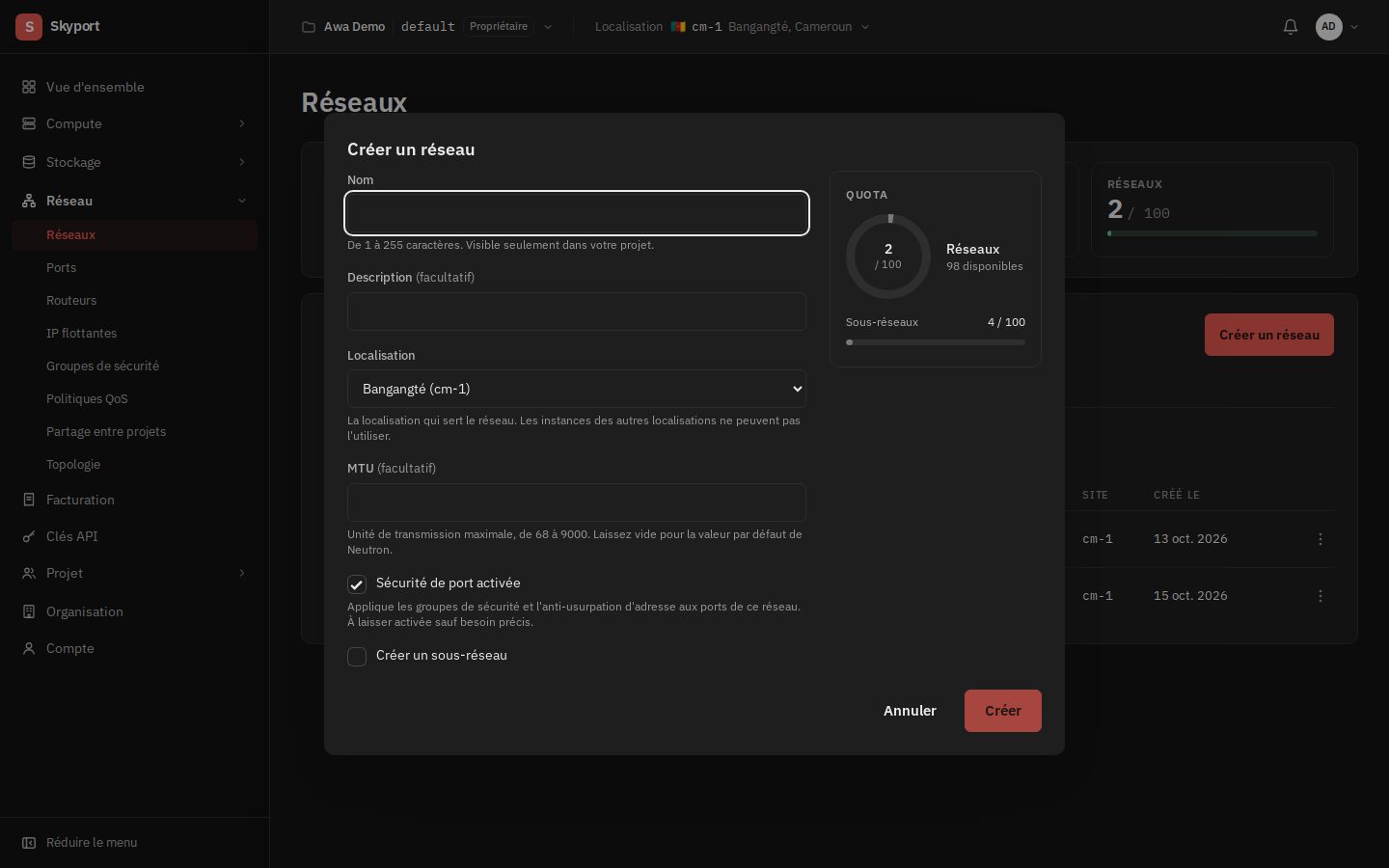Click the AD user avatar

pyautogui.click(x=1328, y=27)
